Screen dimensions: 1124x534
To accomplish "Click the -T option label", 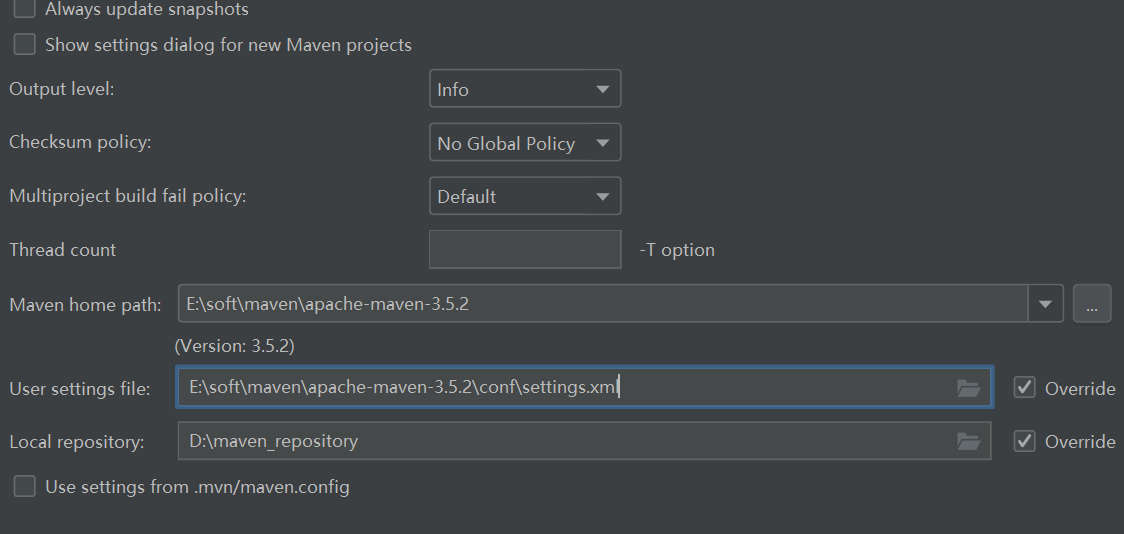I will [677, 250].
